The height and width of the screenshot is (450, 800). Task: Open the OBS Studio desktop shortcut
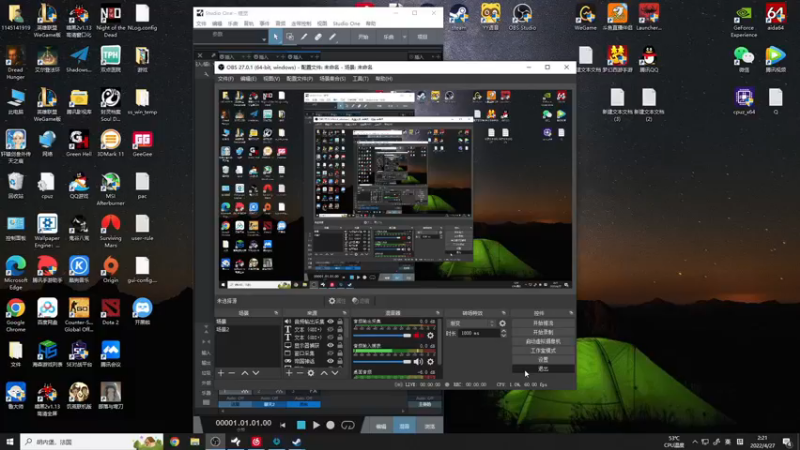(522, 17)
